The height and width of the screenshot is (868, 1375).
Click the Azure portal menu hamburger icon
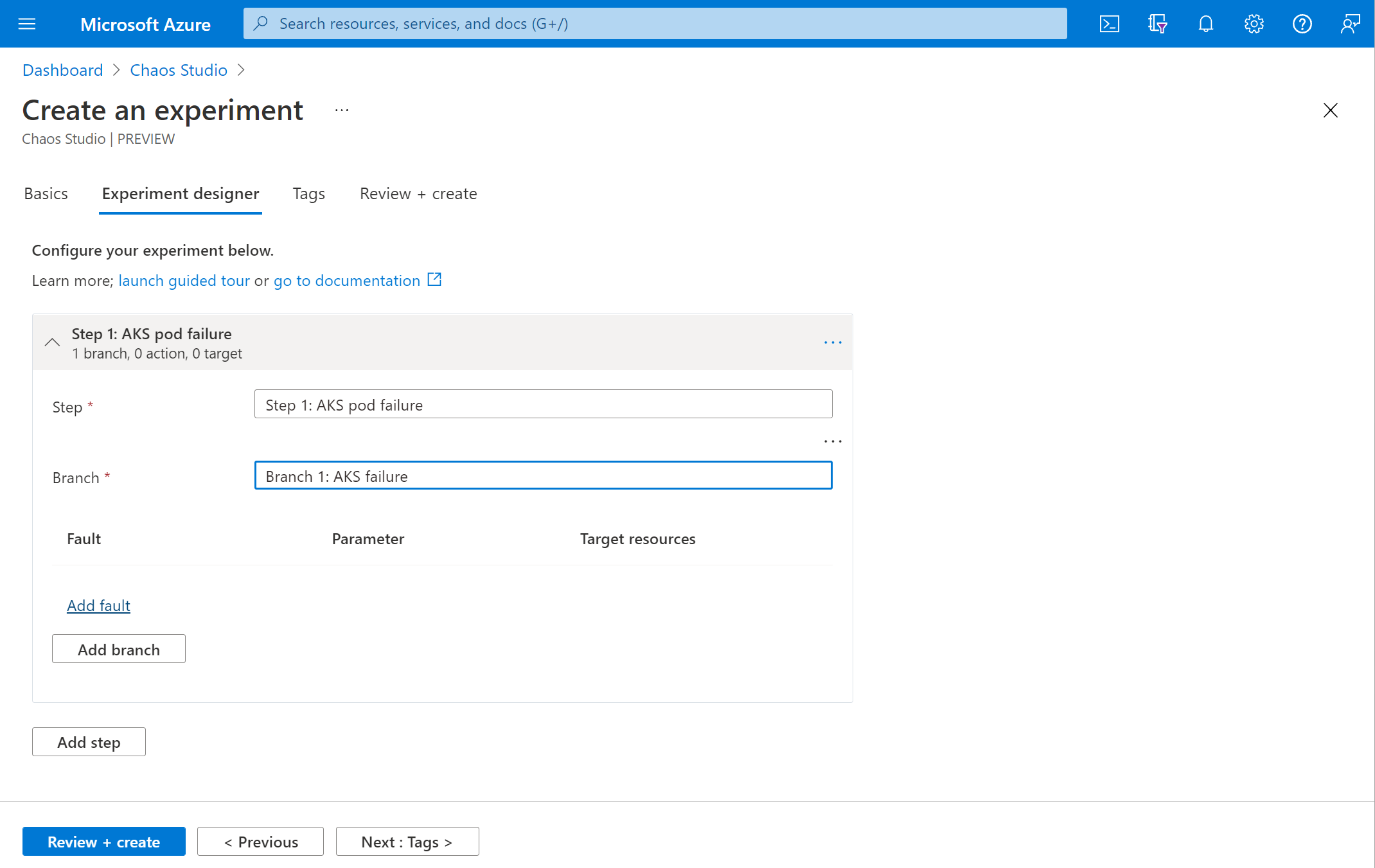(x=27, y=23)
